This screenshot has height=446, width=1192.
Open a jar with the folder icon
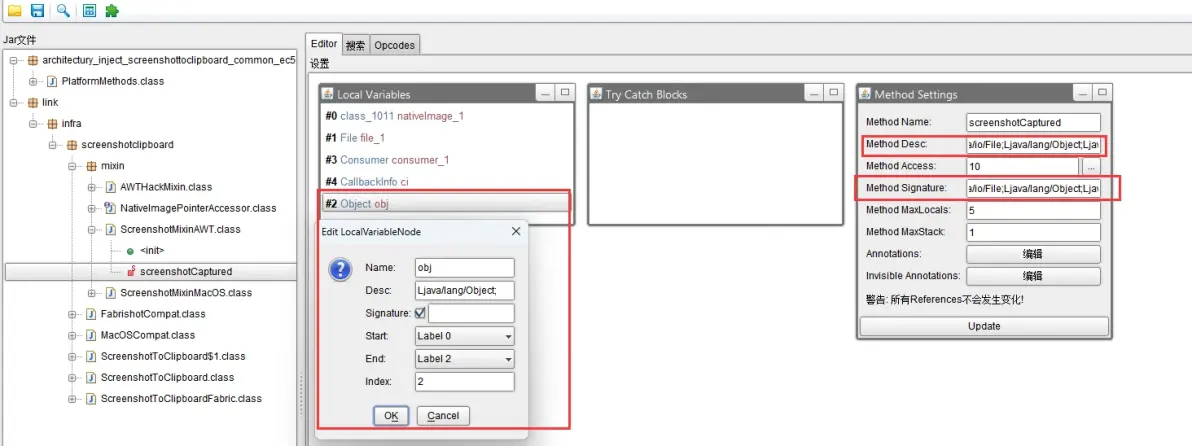(x=14, y=11)
